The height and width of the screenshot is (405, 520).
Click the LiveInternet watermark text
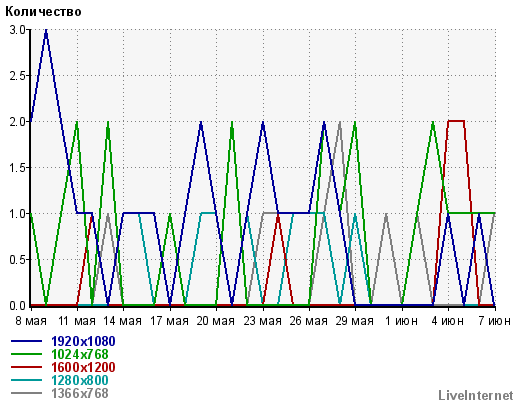[476, 395]
